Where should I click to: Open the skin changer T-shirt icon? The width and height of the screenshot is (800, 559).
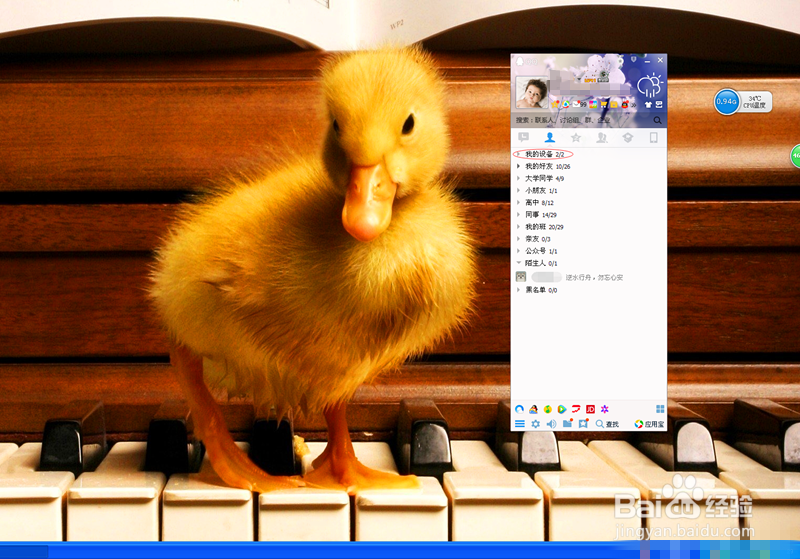click(648, 105)
